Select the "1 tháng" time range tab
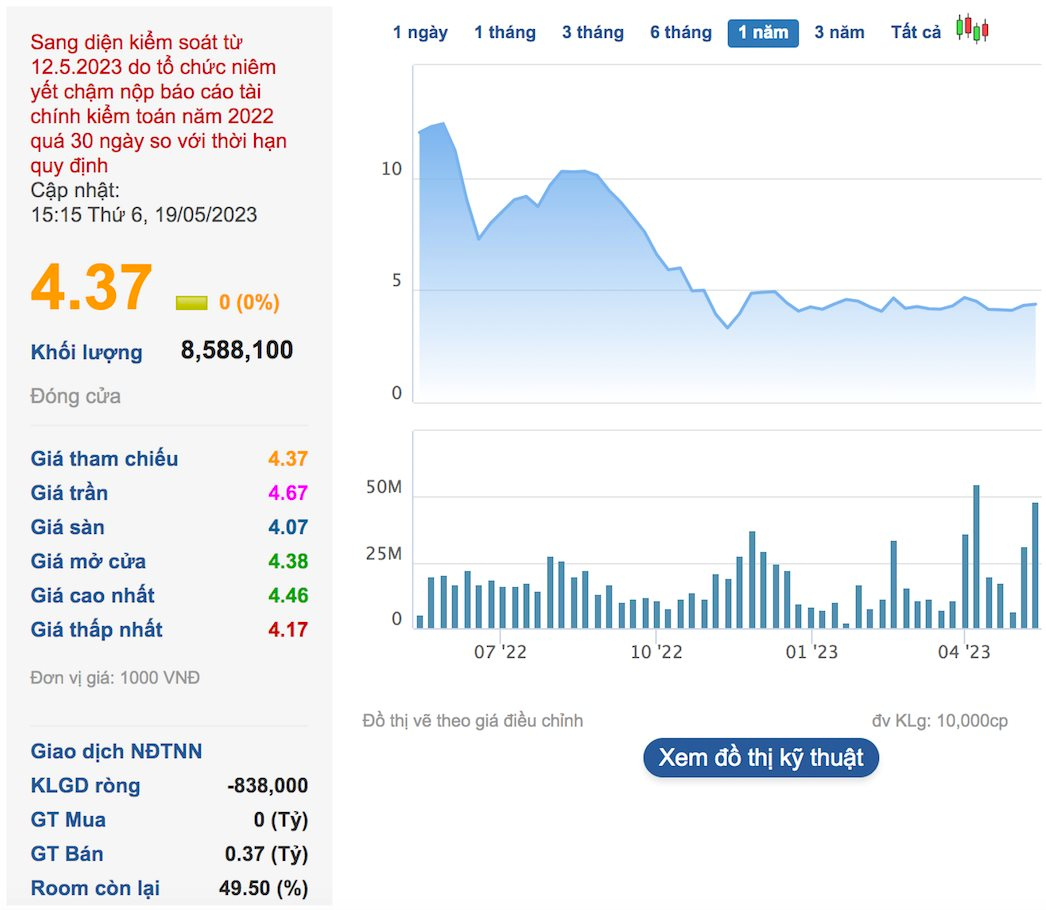1046x910 pixels. pos(505,33)
